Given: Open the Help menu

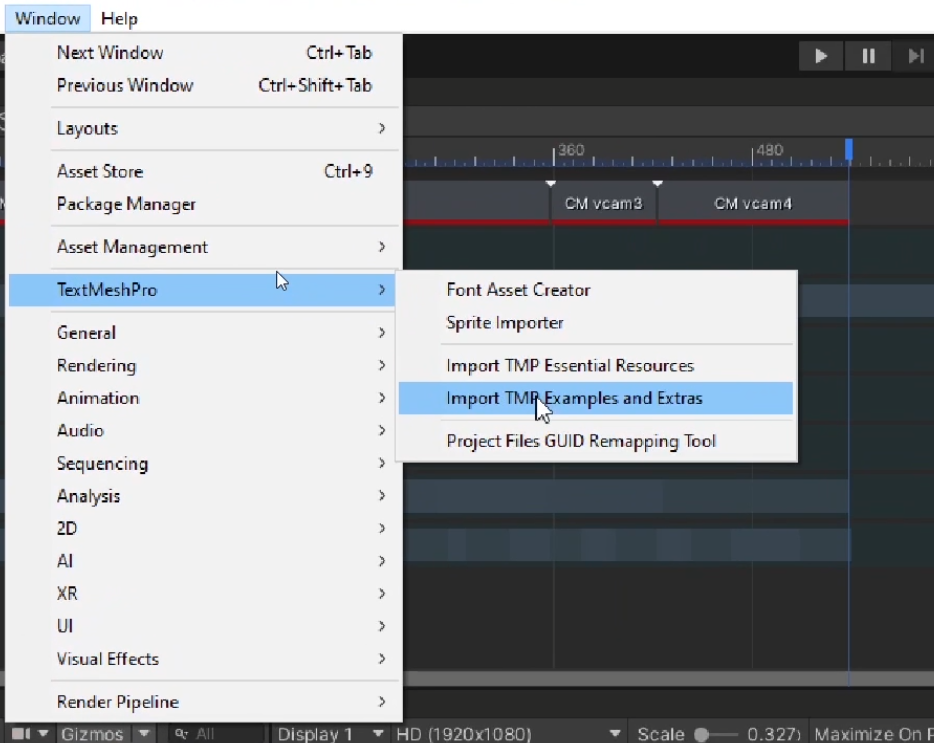Looking at the screenshot, I should [x=120, y=18].
